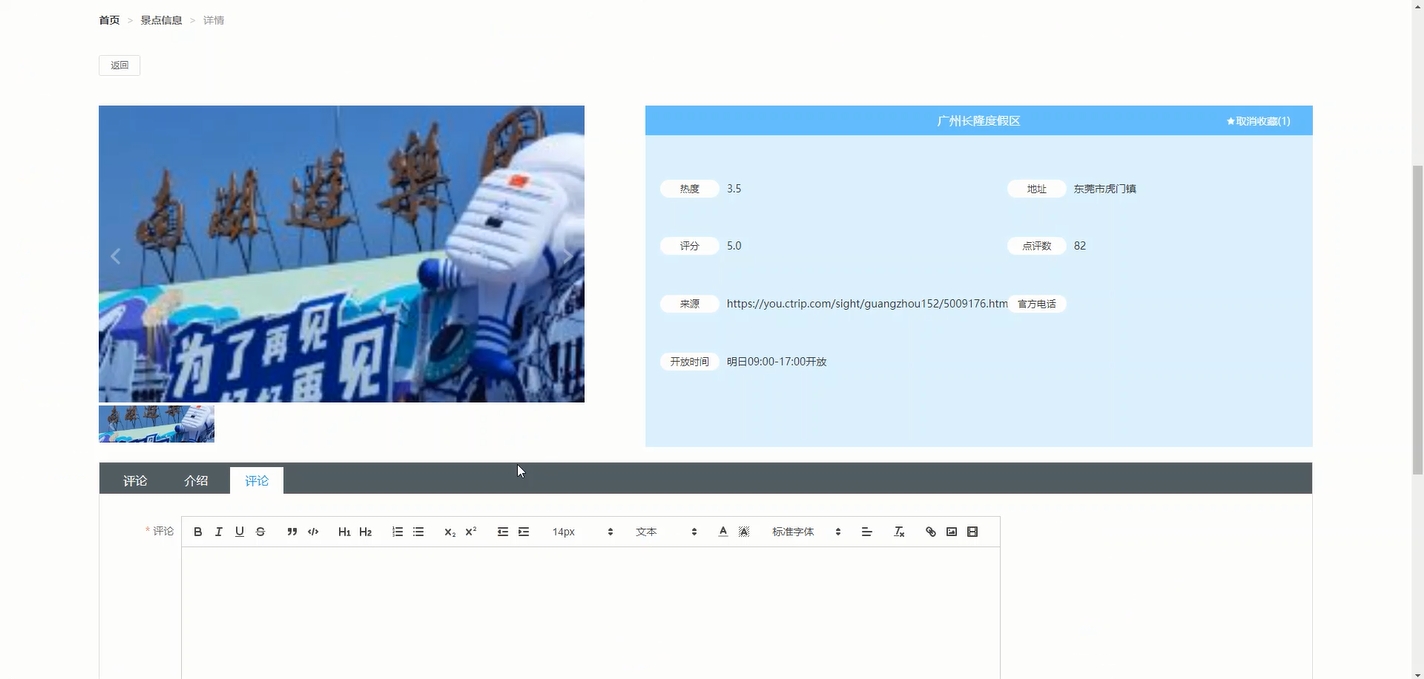The image size is (1424, 679).
Task: Click 取消收藏 to unfavorite the attraction
Action: (1258, 120)
